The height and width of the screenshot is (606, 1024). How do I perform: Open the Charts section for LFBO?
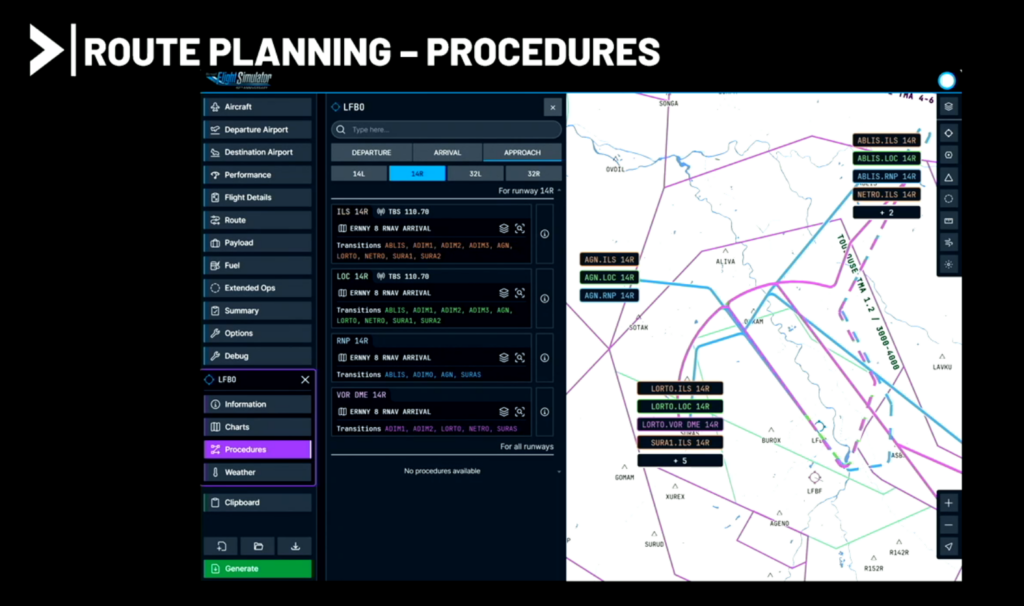(x=257, y=427)
